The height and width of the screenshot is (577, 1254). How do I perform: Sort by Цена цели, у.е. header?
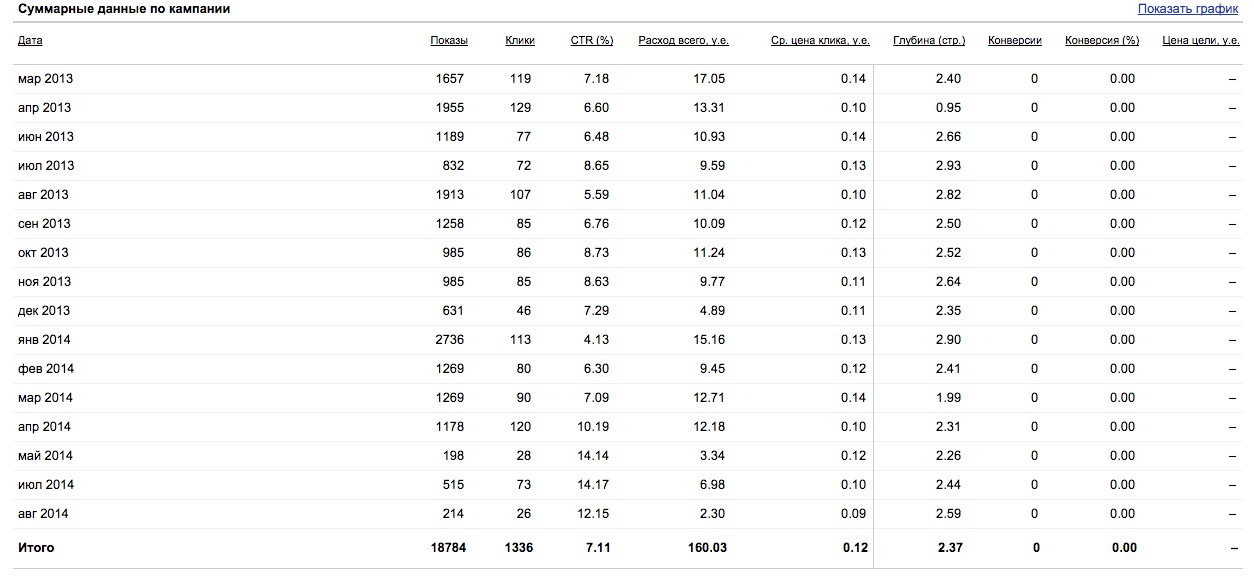[1201, 41]
